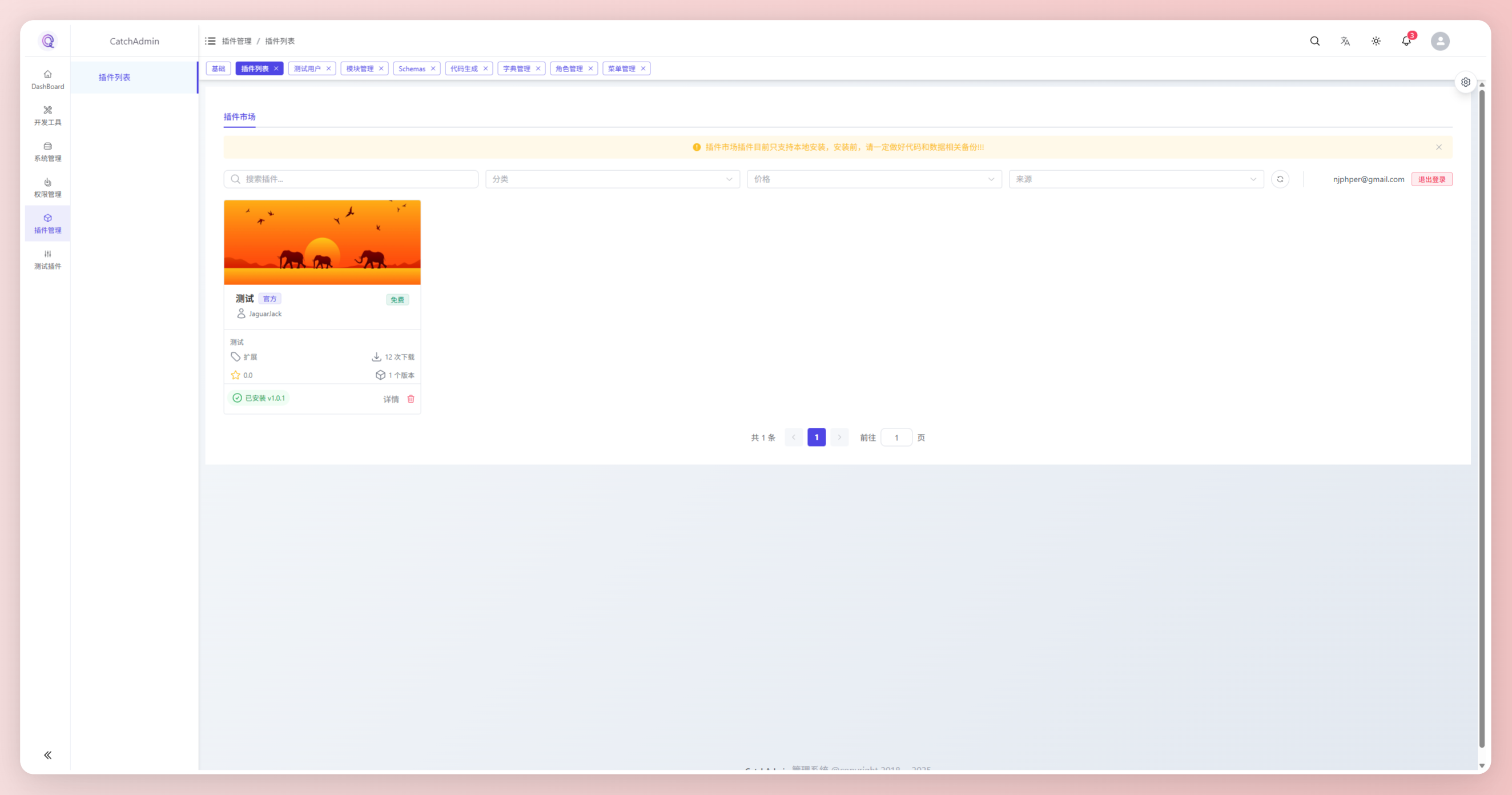
Task: Click the user avatar icon
Action: click(1440, 41)
